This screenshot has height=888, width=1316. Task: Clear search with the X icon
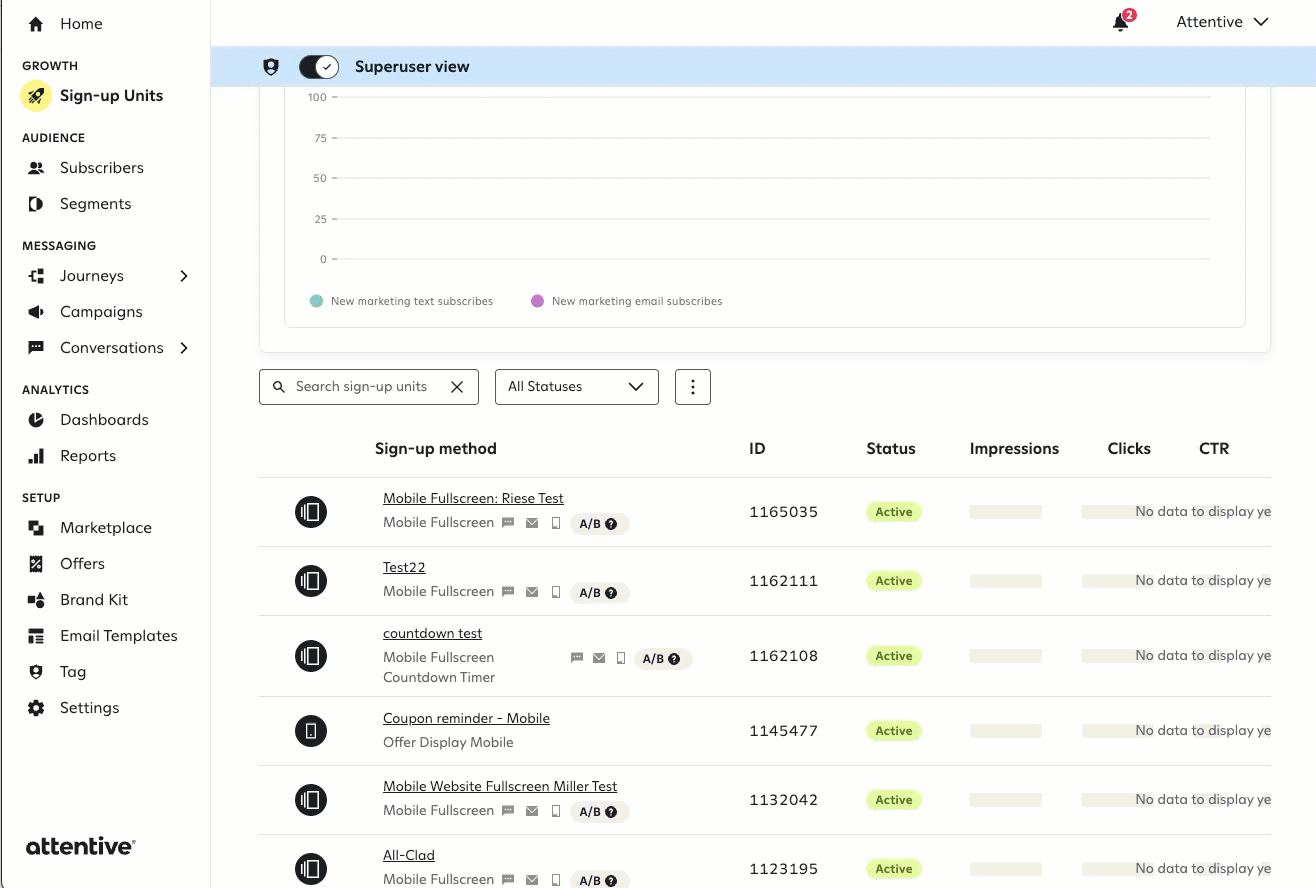point(457,387)
